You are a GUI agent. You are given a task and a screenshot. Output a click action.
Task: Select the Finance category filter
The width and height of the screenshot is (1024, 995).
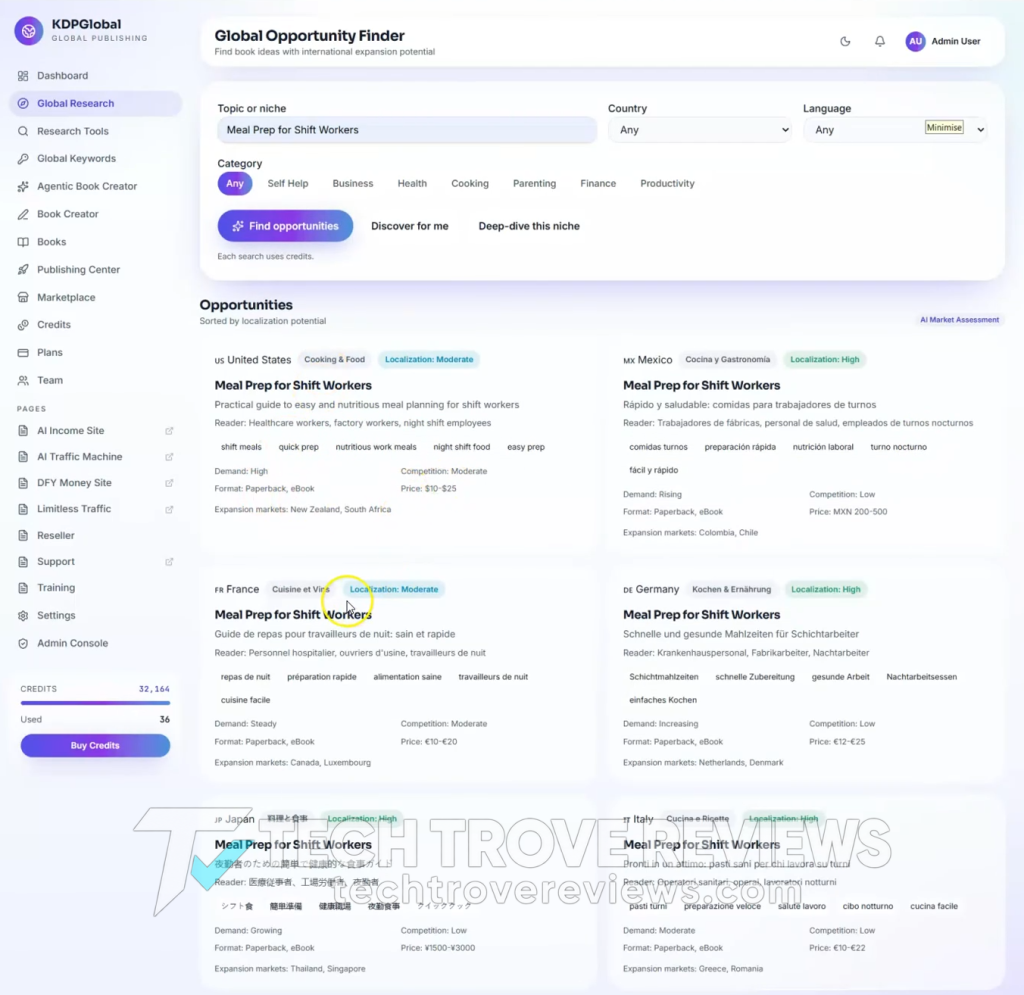(x=598, y=183)
